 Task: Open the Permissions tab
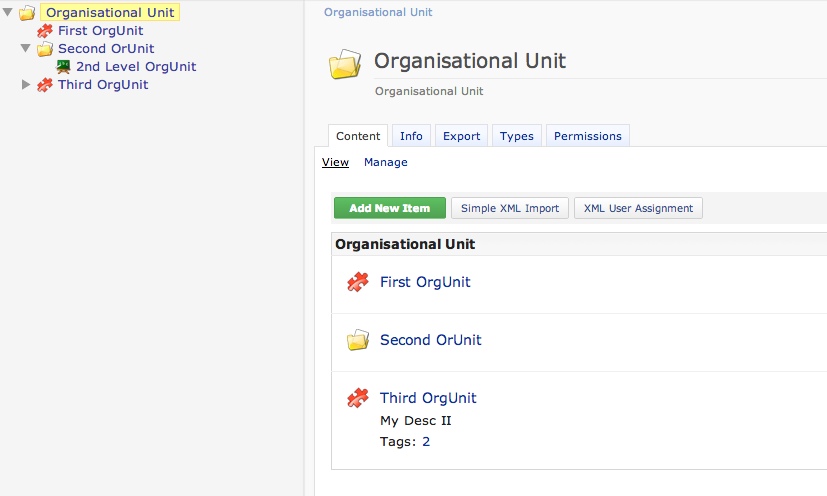click(x=588, y=136)
